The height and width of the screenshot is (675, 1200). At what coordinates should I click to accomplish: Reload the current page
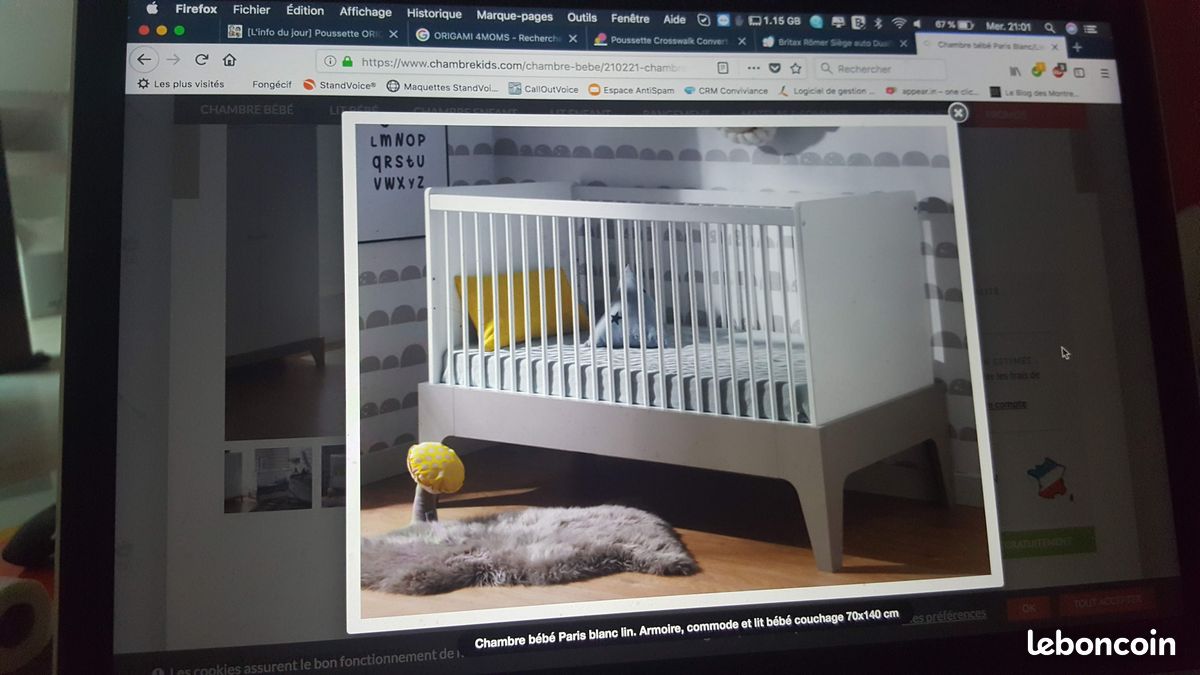202,60
